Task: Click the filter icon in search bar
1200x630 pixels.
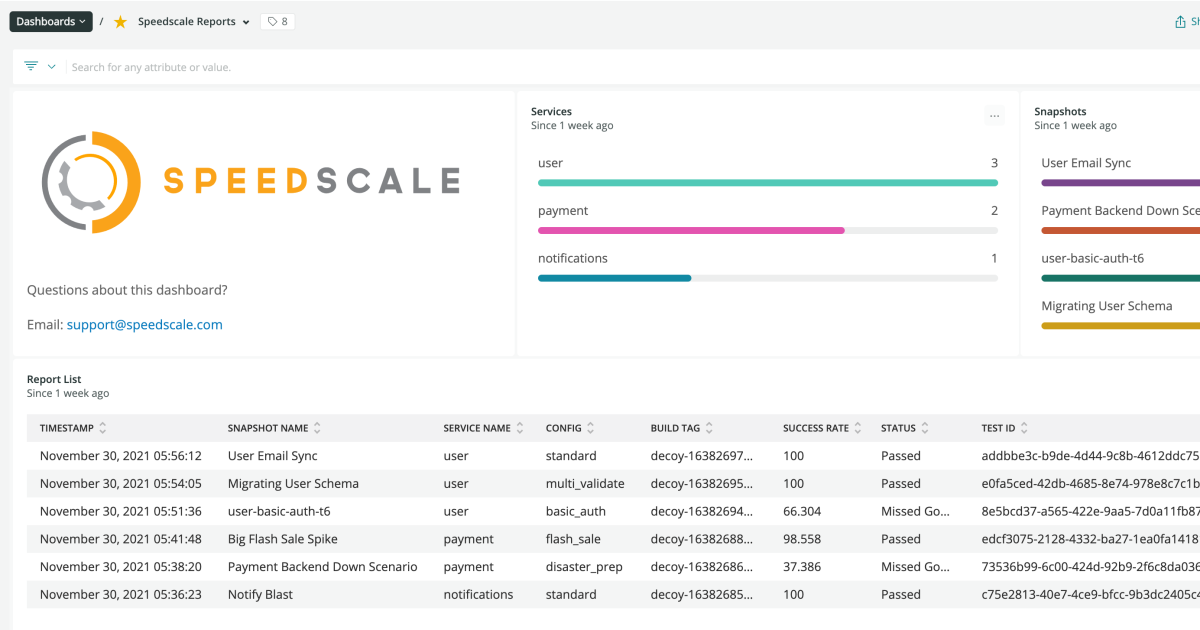Action: point(31,66)
